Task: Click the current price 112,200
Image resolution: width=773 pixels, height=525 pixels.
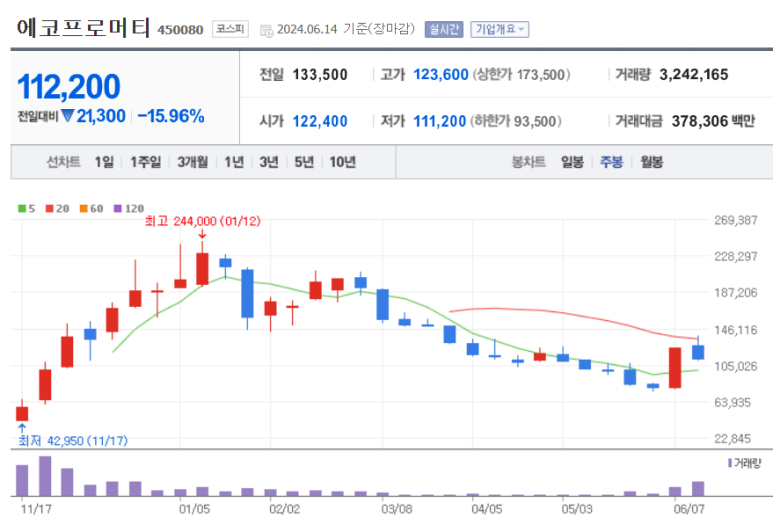Action: [x=69, y=86]
